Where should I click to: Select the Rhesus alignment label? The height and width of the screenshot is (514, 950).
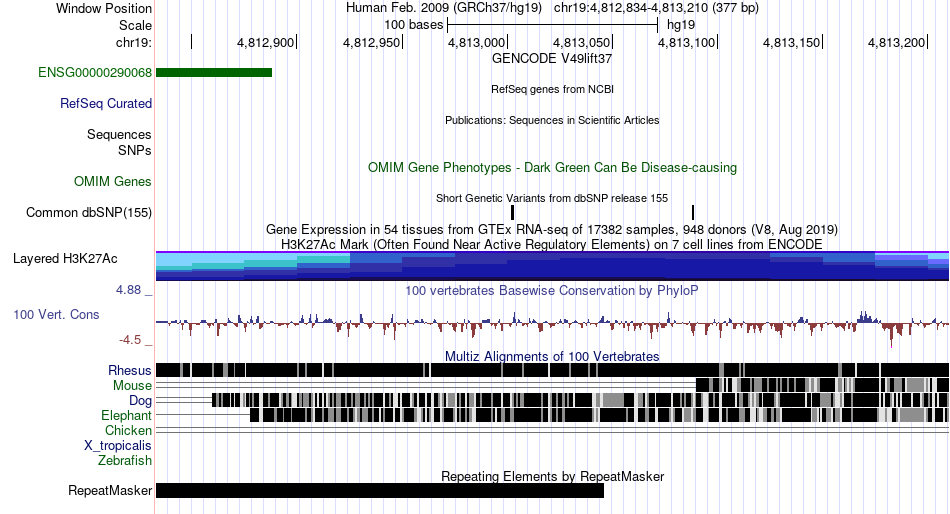pos(130,370)
